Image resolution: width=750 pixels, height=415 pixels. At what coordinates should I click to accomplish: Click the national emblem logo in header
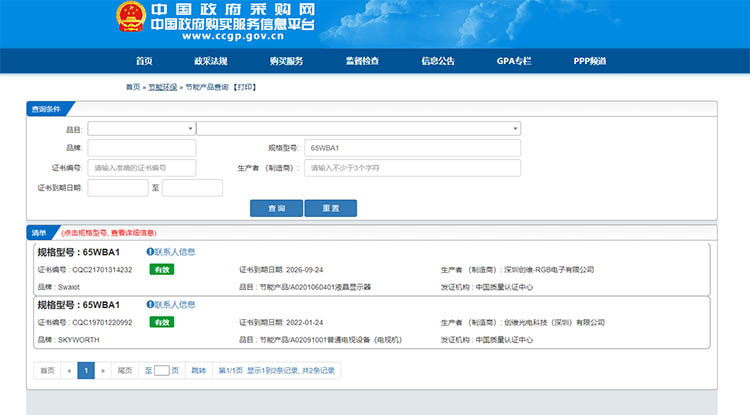pos(129,20)
